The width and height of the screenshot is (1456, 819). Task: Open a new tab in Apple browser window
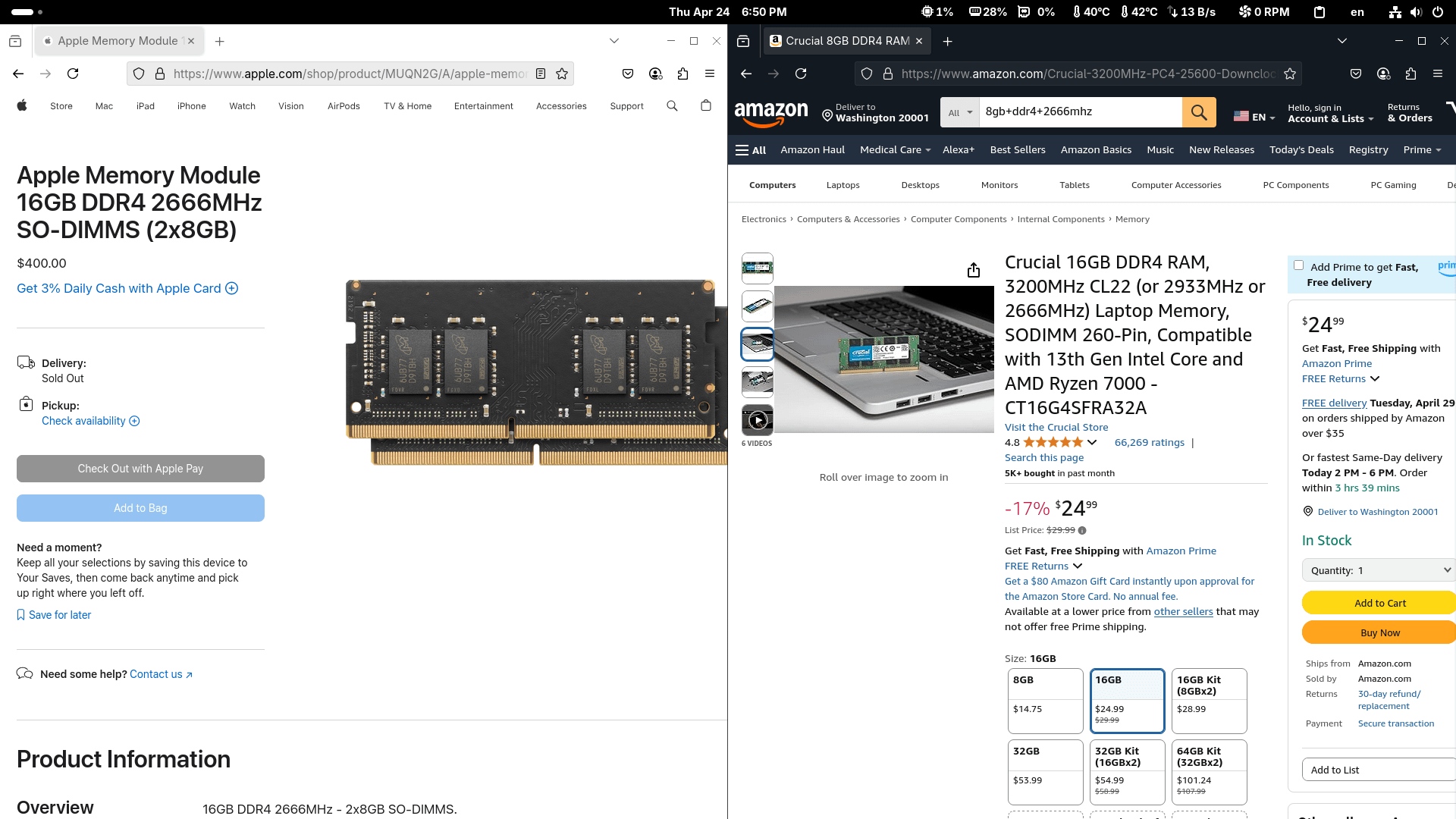point(220,41)
